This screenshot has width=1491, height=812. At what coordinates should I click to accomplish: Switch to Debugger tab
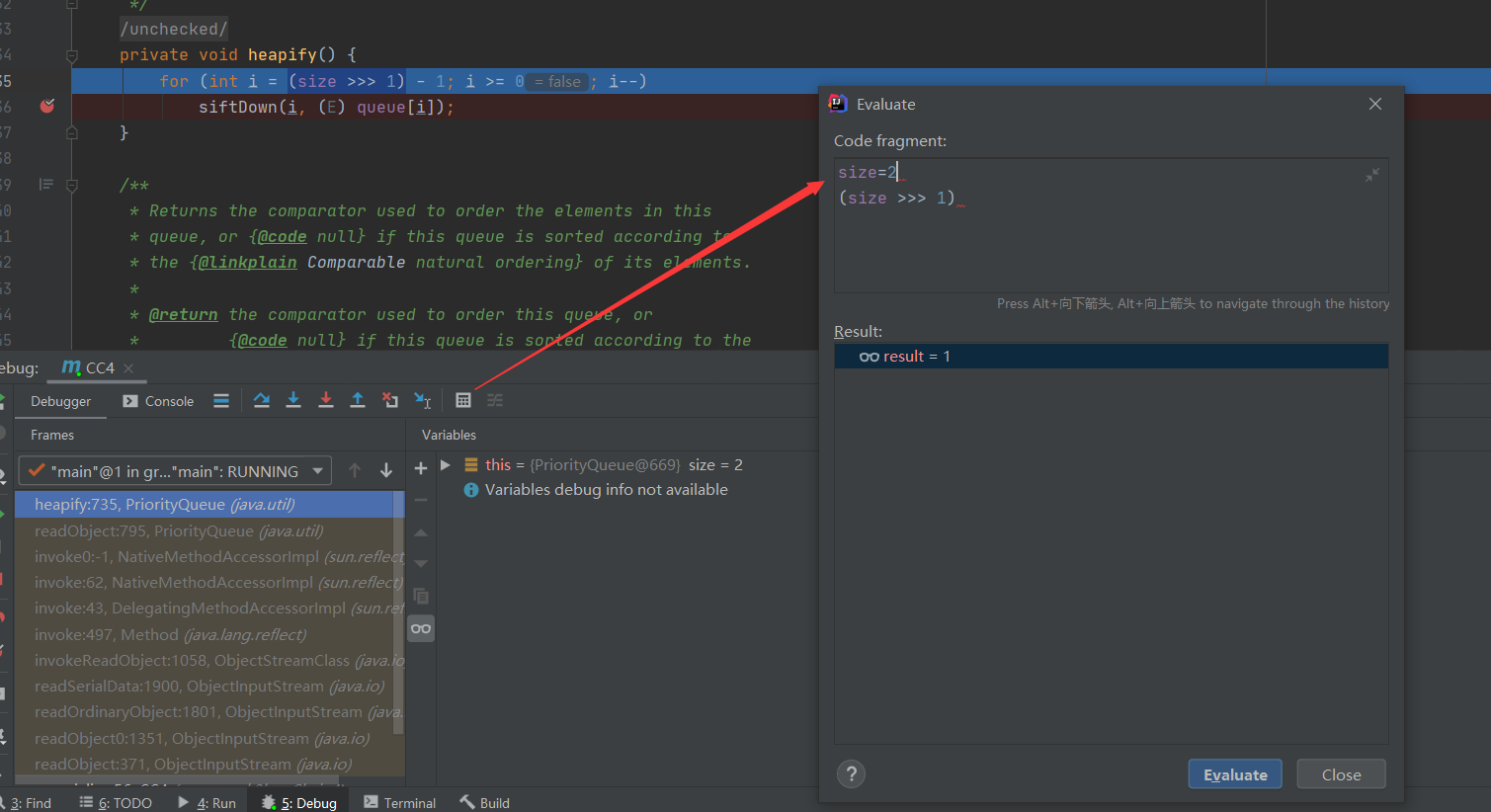pyautogui.click(x=60, y=401)
